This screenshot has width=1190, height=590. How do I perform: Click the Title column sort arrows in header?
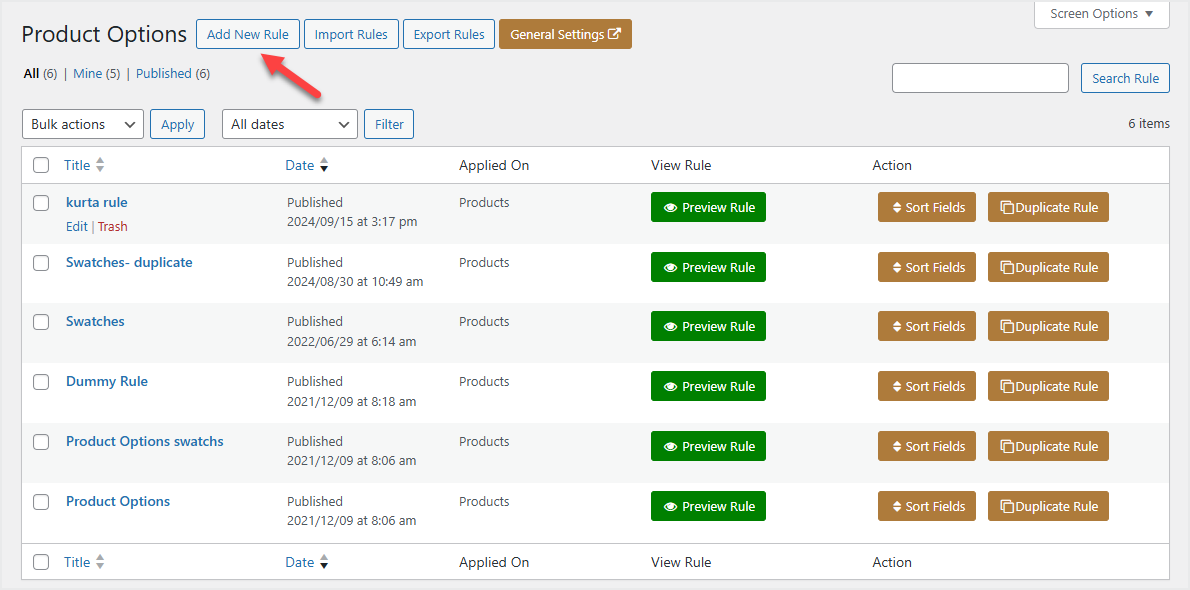(x=100, y=165)
